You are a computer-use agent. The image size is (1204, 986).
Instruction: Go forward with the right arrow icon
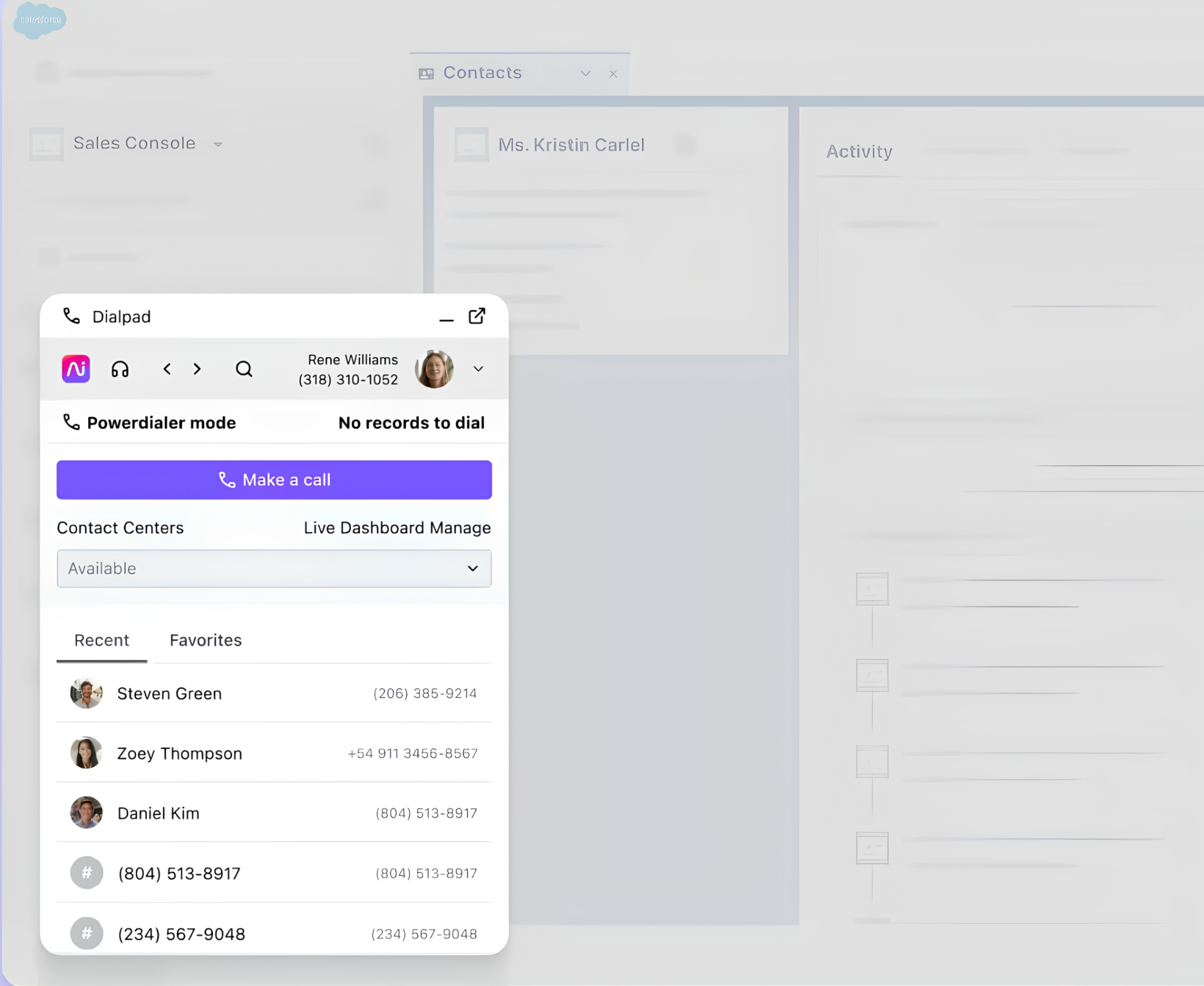point(198,369)
